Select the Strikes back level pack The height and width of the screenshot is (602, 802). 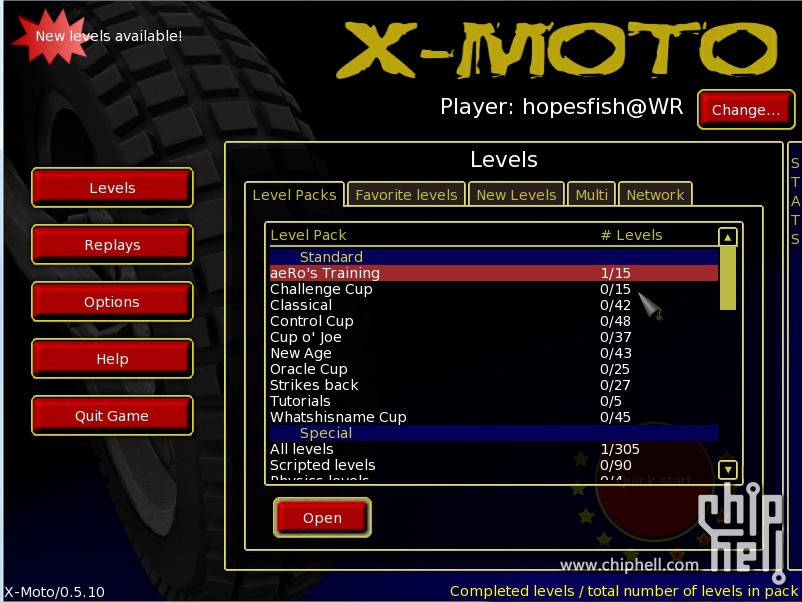click(494, 385)
